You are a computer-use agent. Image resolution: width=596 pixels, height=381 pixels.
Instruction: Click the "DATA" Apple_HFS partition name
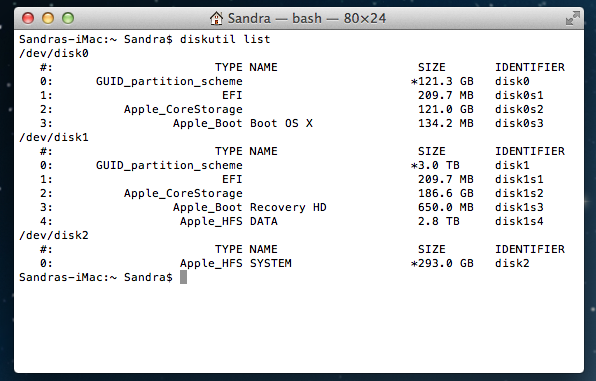coord(264,221)
